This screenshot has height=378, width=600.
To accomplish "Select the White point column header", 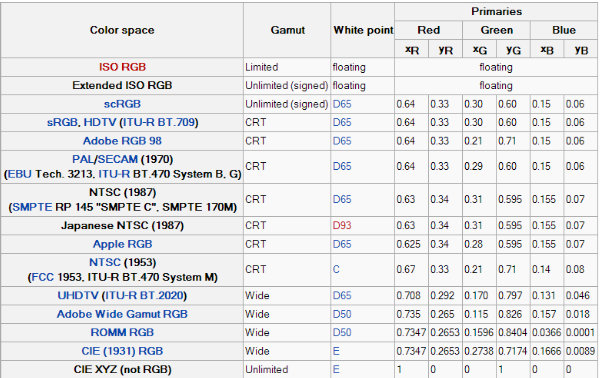I will click(x=363, y=30).
